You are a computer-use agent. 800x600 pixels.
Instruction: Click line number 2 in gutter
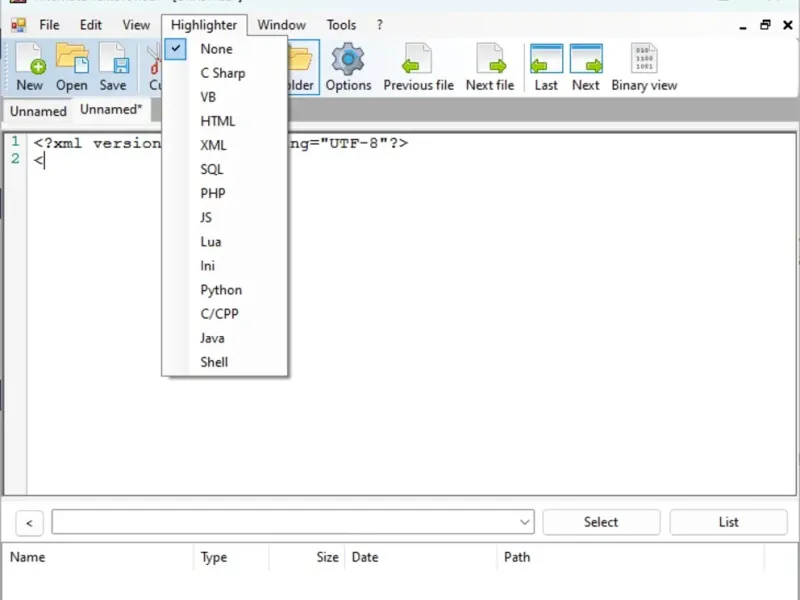15,159
